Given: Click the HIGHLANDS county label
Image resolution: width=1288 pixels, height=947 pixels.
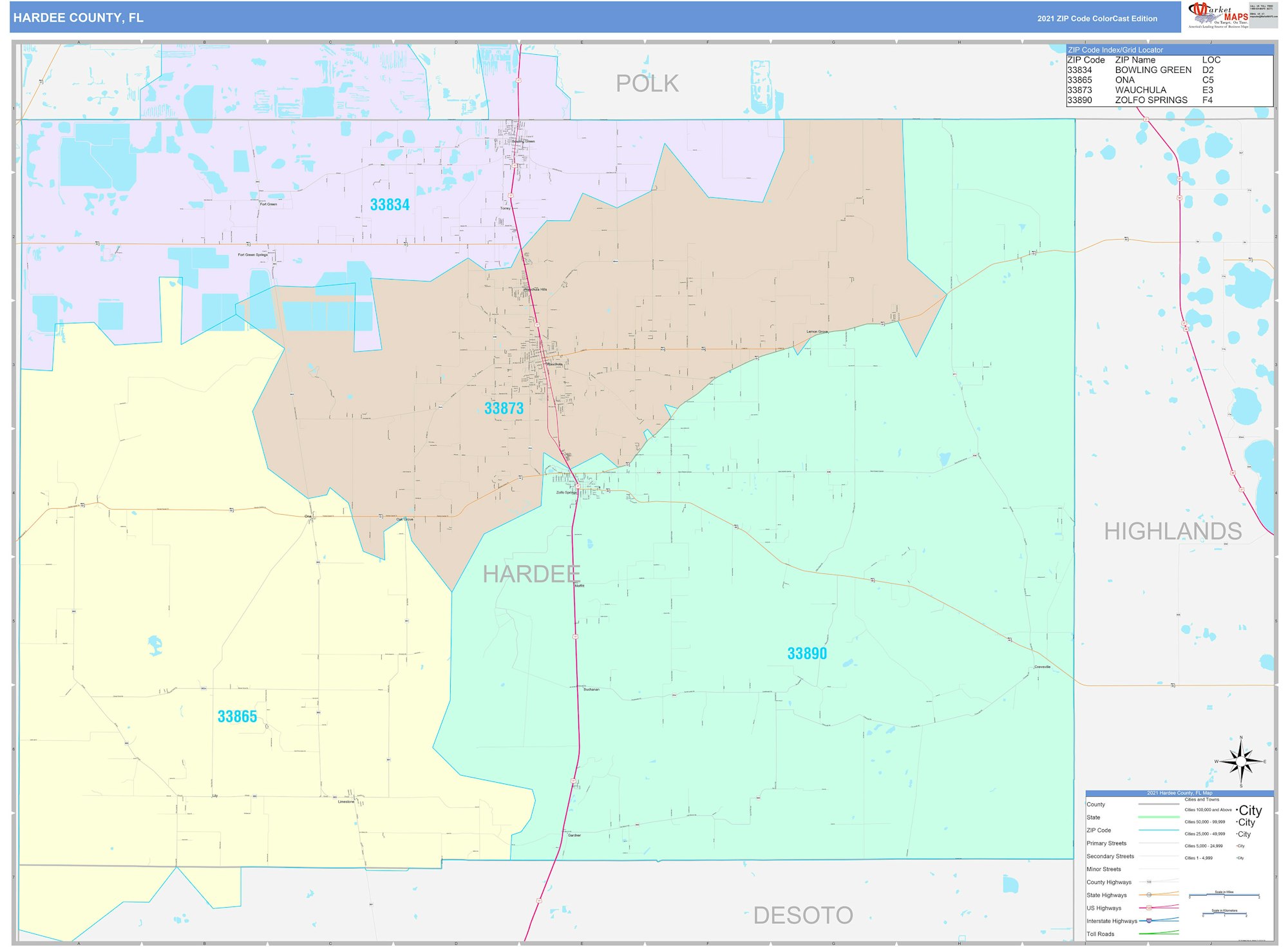Looking at the screenshot, I should click(x=1172, y=531).
